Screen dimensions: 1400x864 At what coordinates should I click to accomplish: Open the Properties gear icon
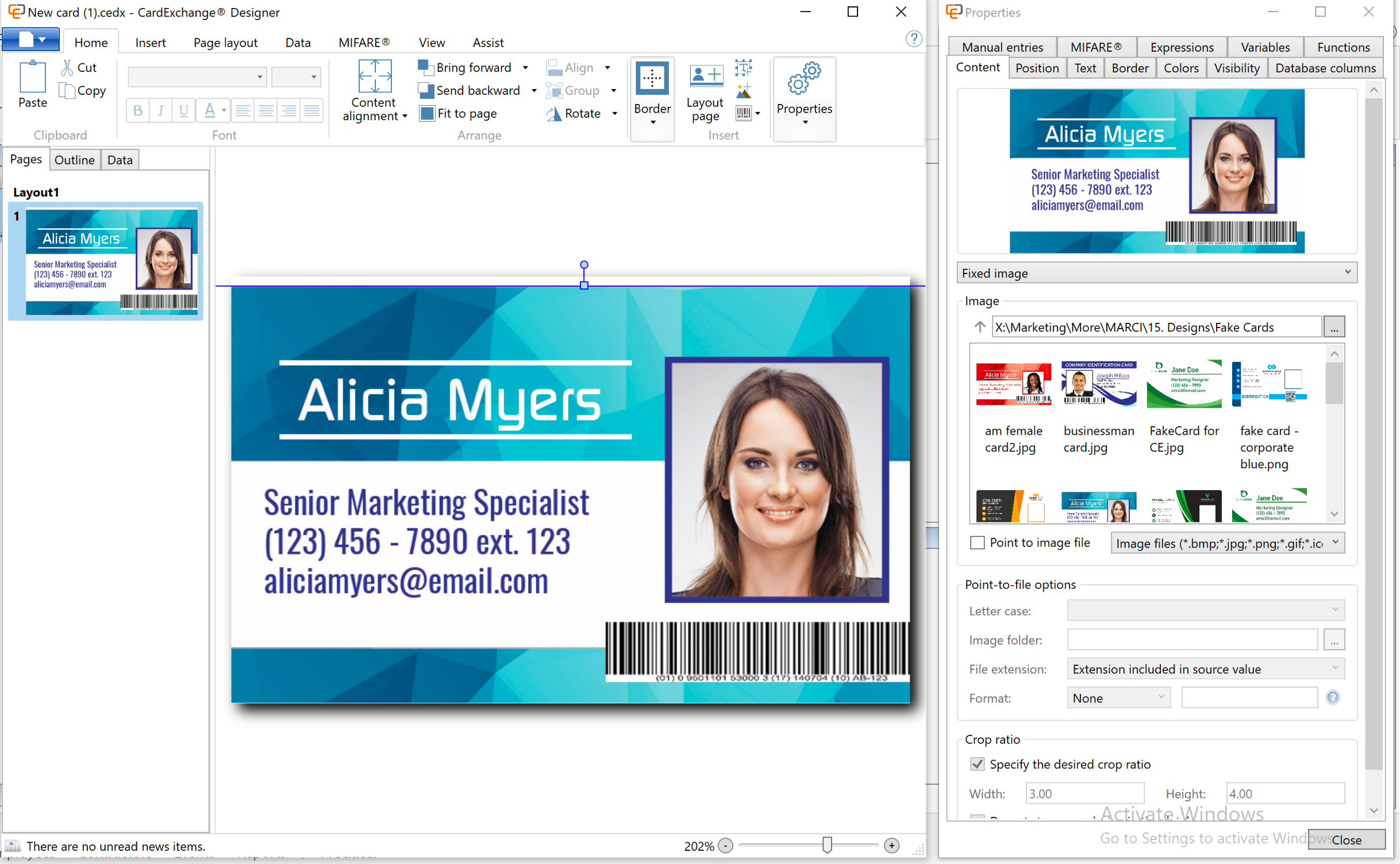pos(803,79)
